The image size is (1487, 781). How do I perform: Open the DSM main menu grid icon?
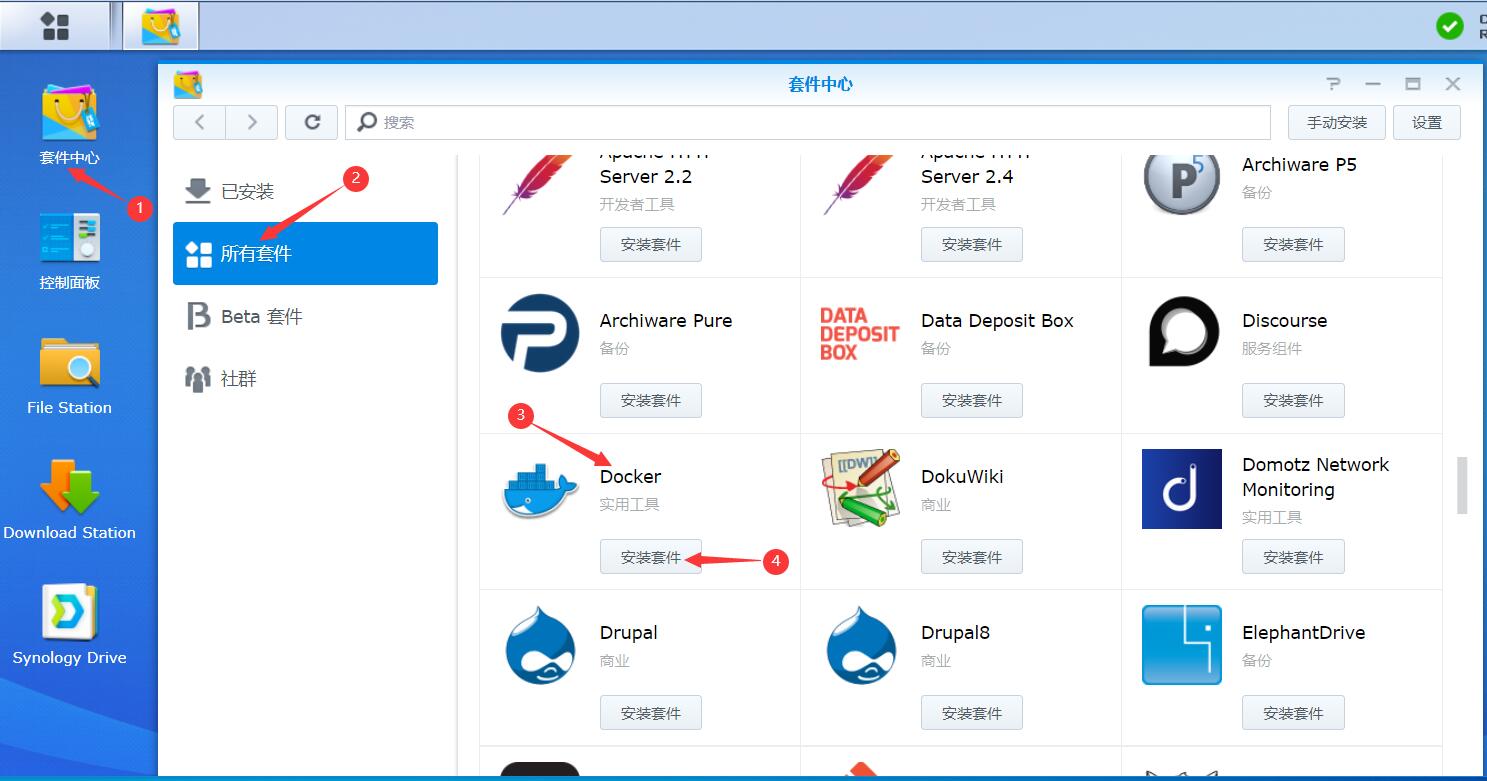coord(55,26)
